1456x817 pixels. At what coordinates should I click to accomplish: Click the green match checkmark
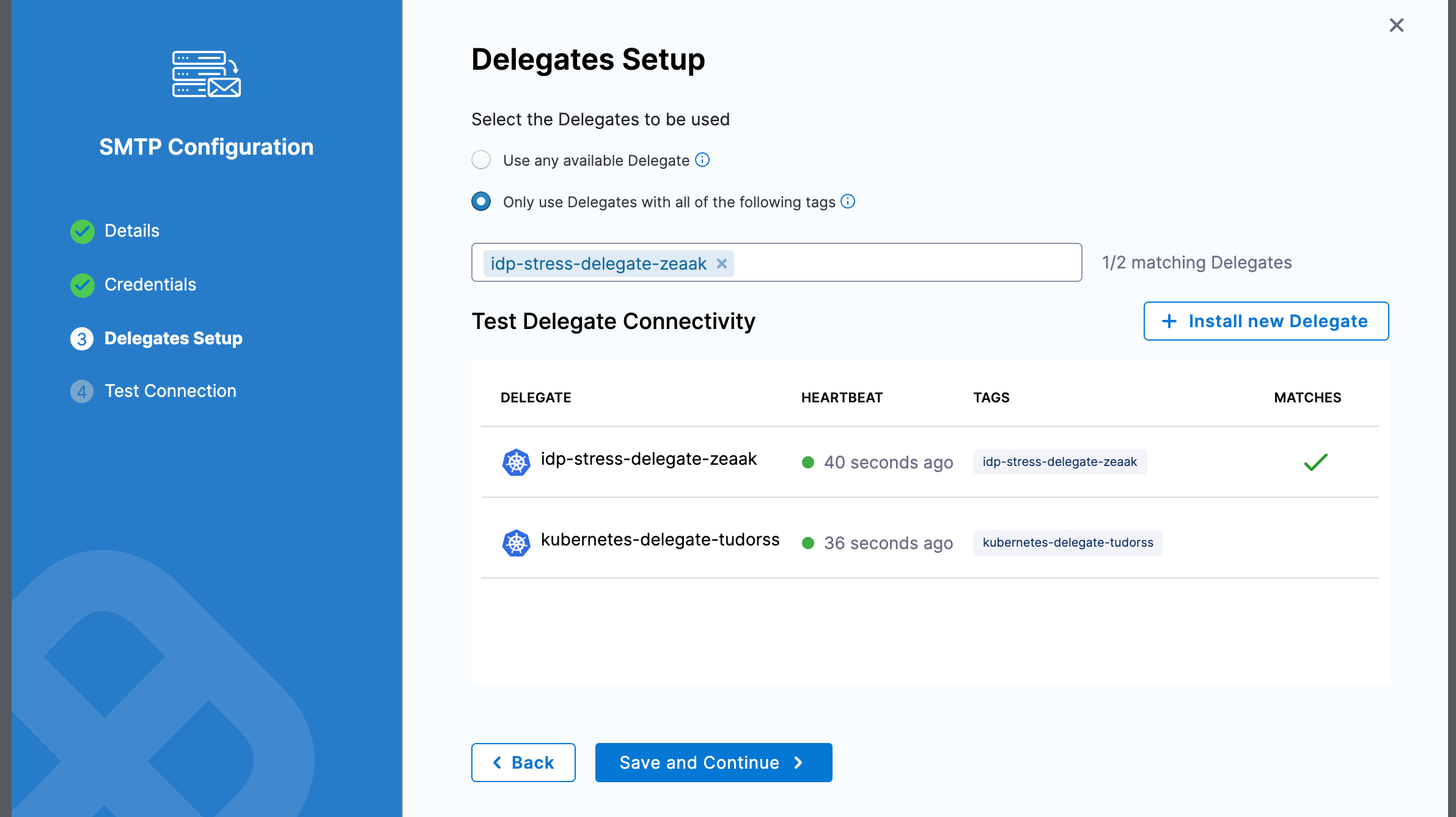(1315, 462)
